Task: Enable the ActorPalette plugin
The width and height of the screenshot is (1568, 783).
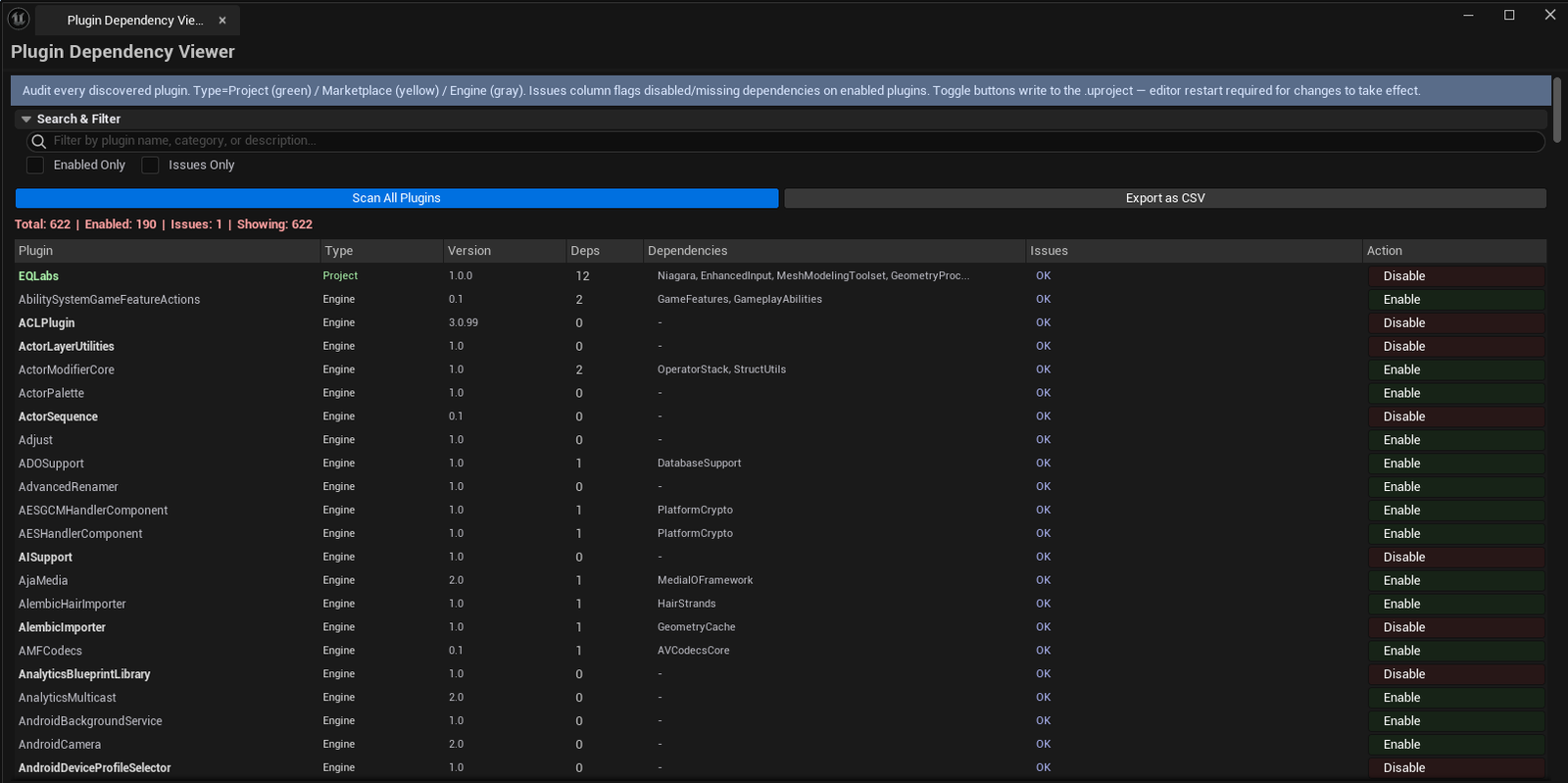Action: pos(1456,394)
